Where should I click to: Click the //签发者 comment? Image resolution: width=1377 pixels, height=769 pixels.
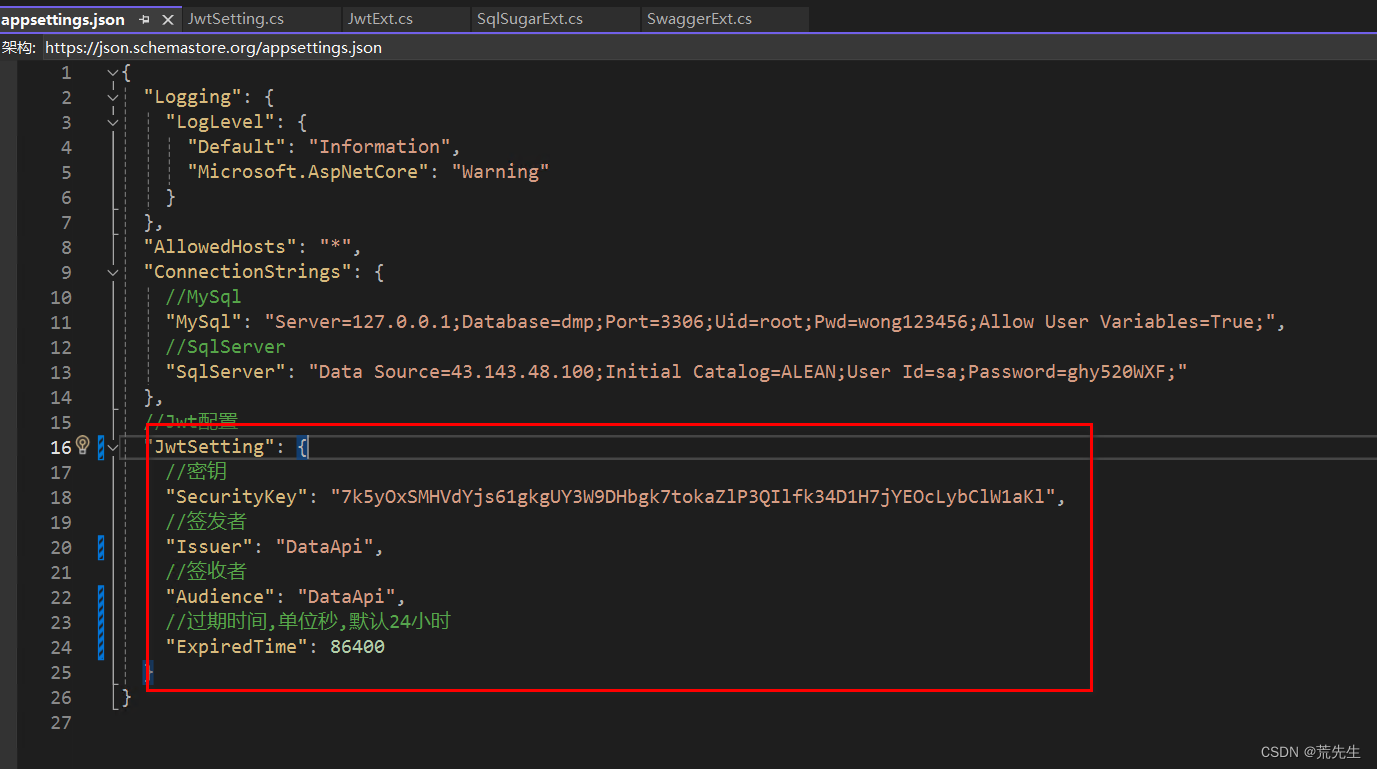coord(206,522)
